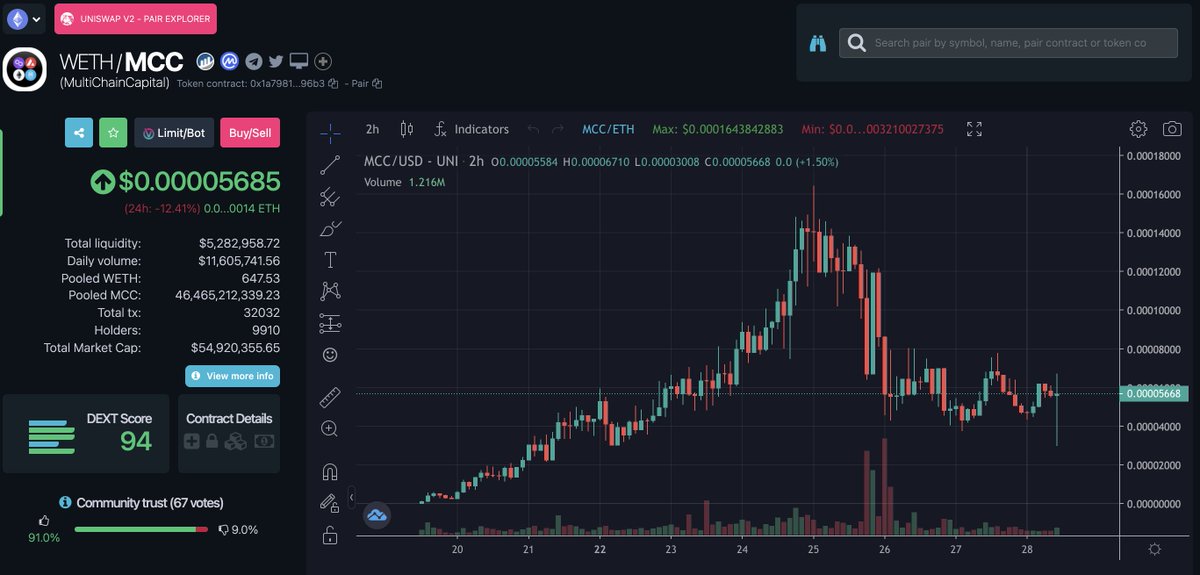Open Uniswap V2 Pair Explorer
The width and height of the screenshot is (1200, 575).
point(135,18)
